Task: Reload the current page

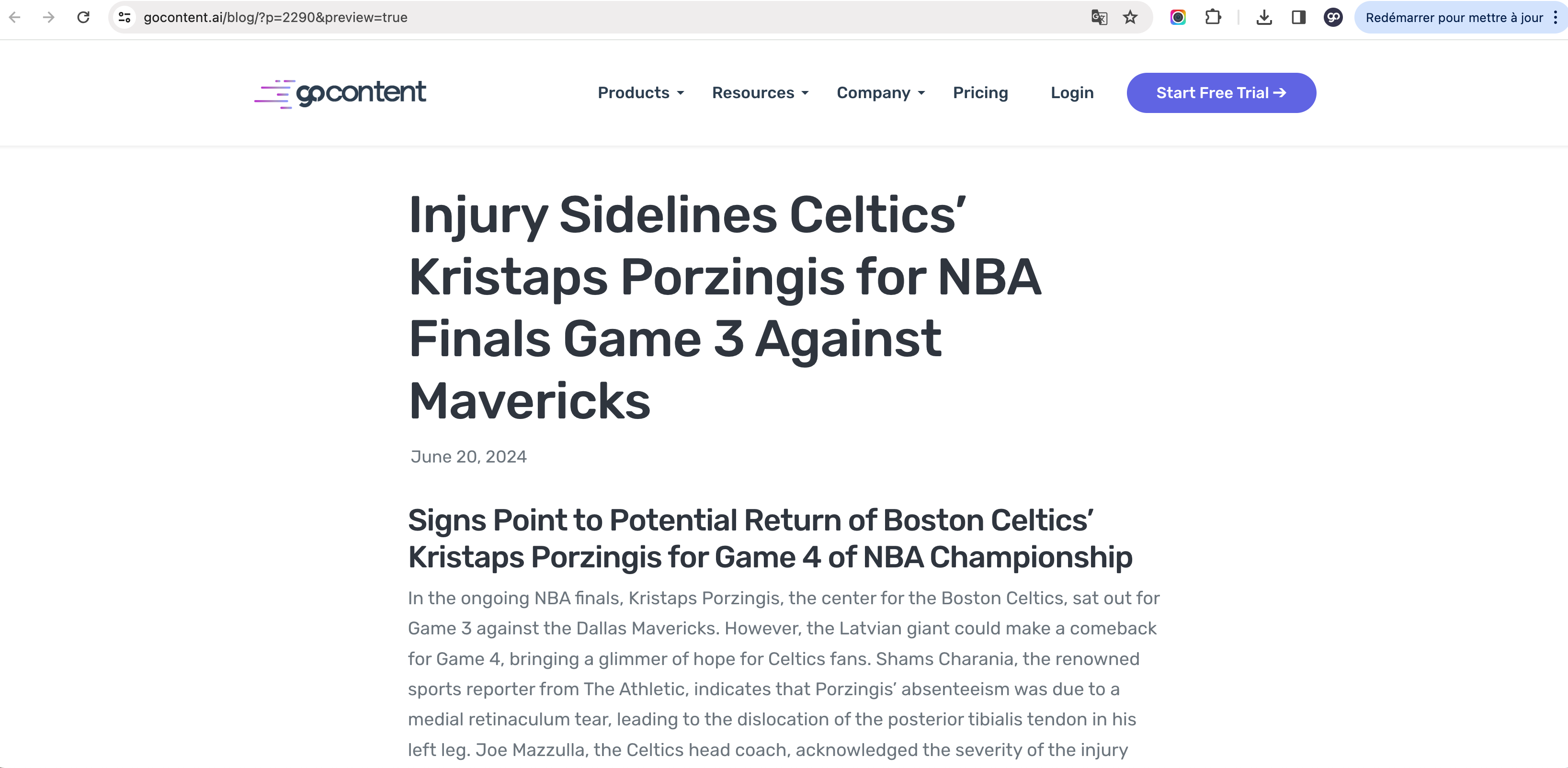Action: pos(83,17)
